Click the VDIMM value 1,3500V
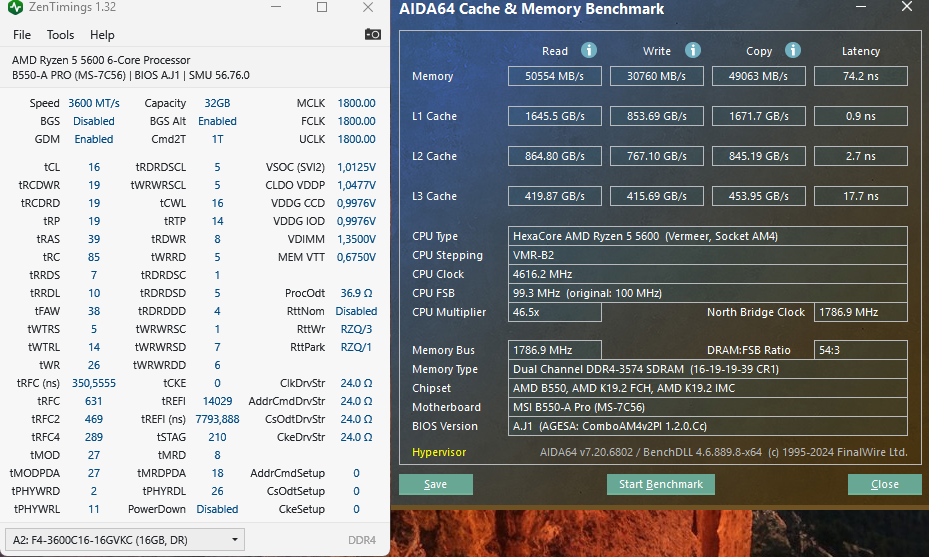 point(356,239)
